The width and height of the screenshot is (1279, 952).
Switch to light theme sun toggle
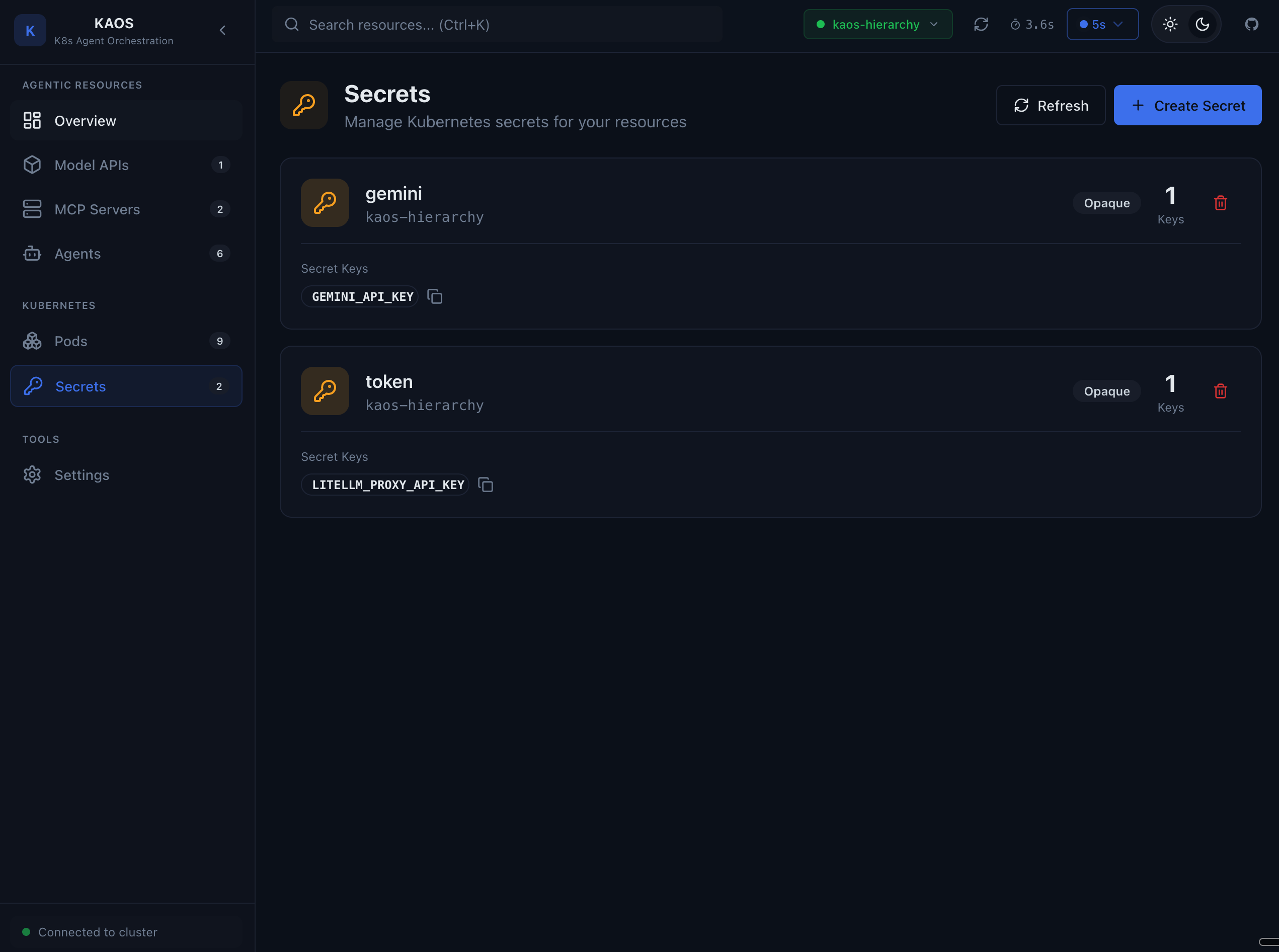click(1169, 25)
